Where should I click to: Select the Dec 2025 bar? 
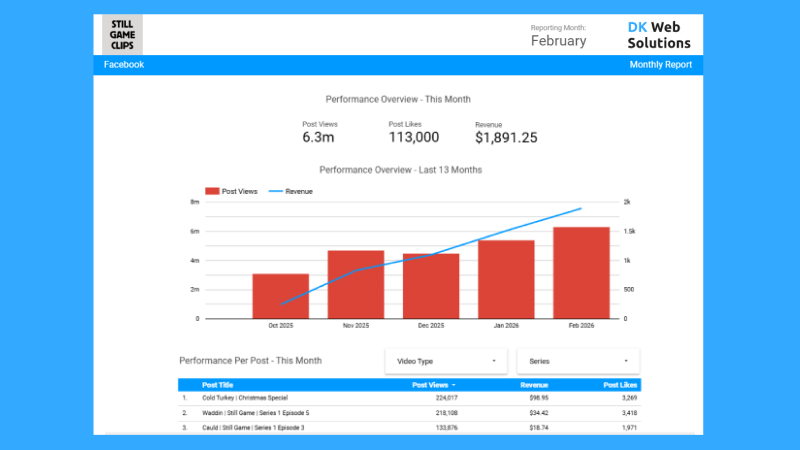[431, 286]
